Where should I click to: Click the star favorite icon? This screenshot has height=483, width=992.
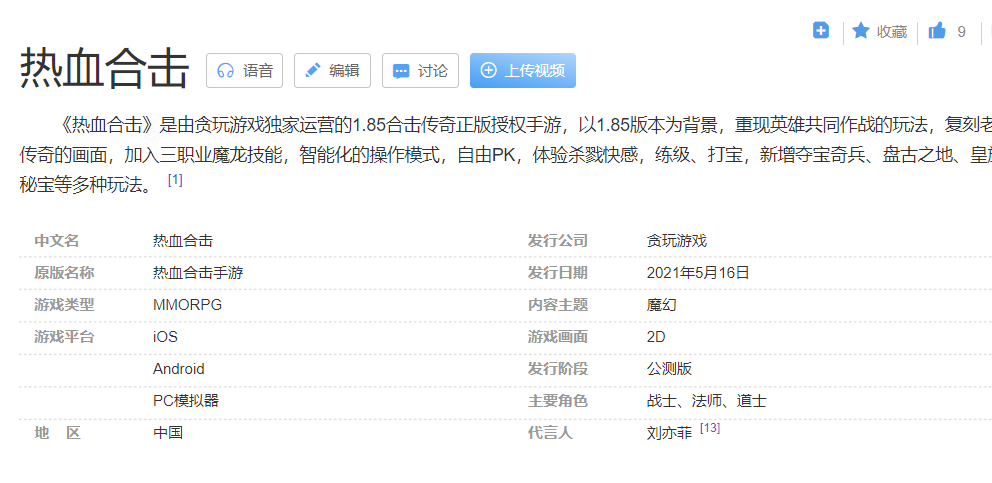coord(860,30)
